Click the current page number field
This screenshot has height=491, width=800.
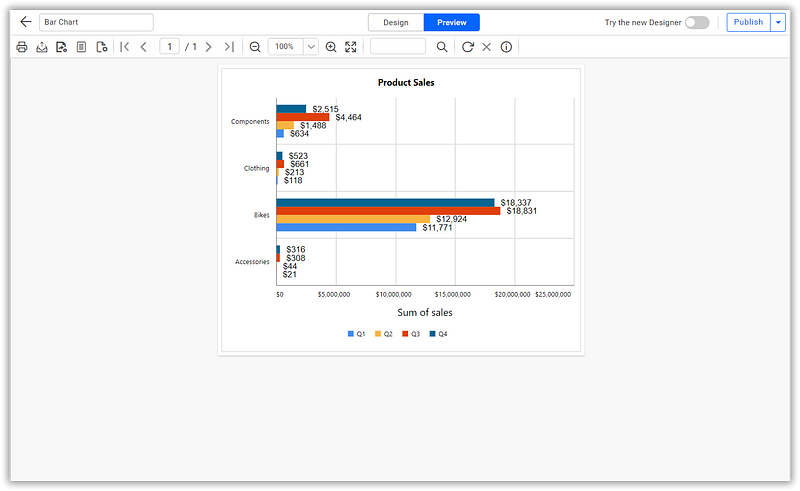(169, 46)
